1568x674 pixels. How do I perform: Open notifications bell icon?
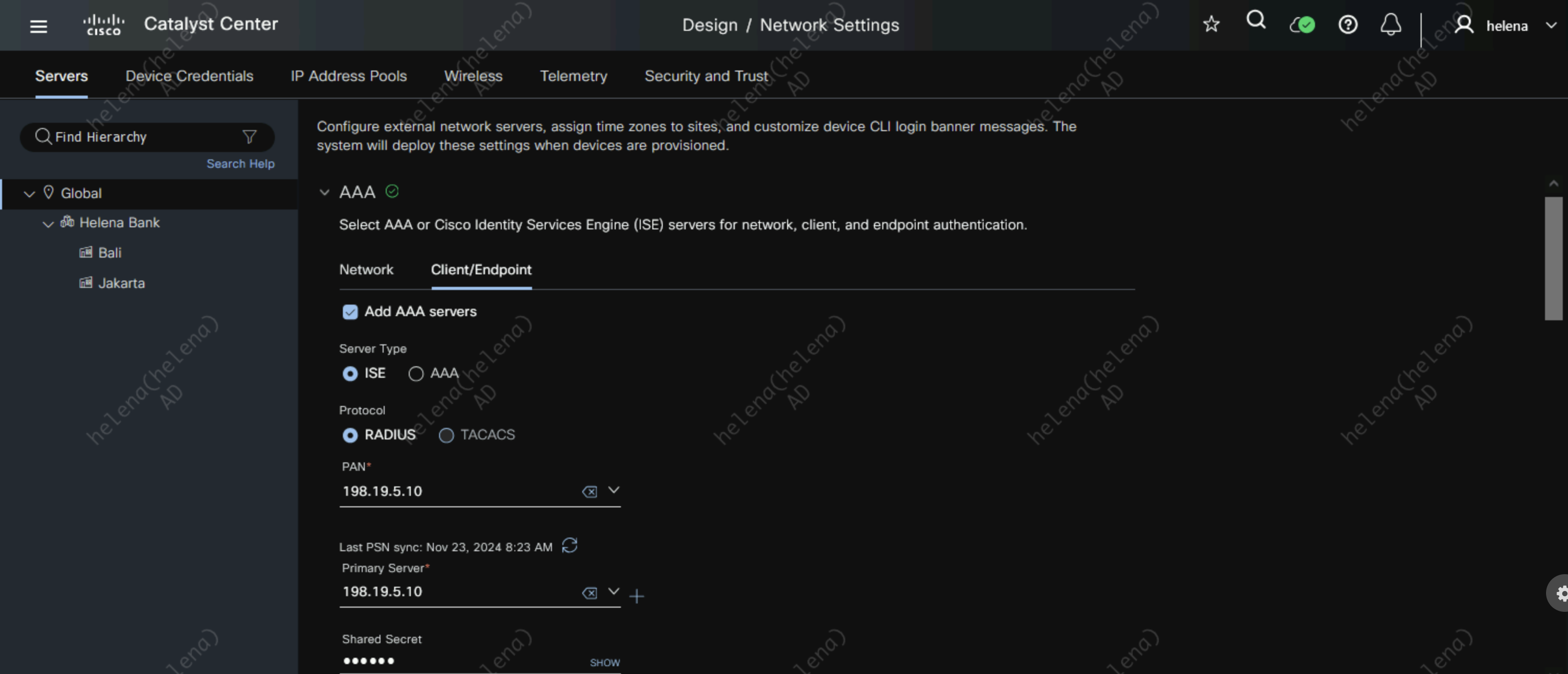(x=1390, y=25)
